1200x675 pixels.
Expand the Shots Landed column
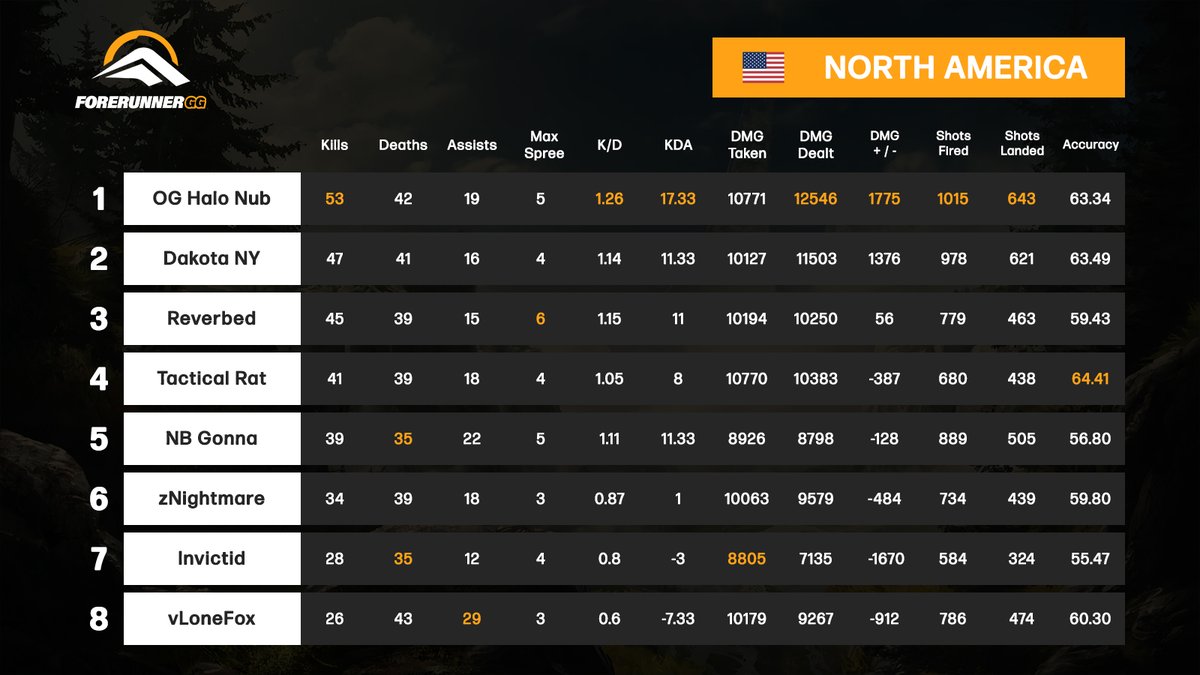[1021, 143]
